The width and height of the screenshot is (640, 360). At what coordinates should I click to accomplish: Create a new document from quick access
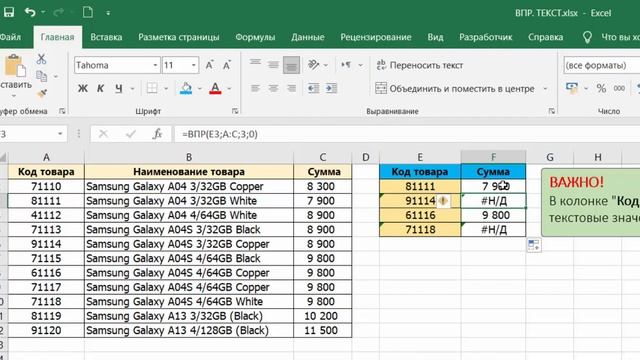pos(87,12)
